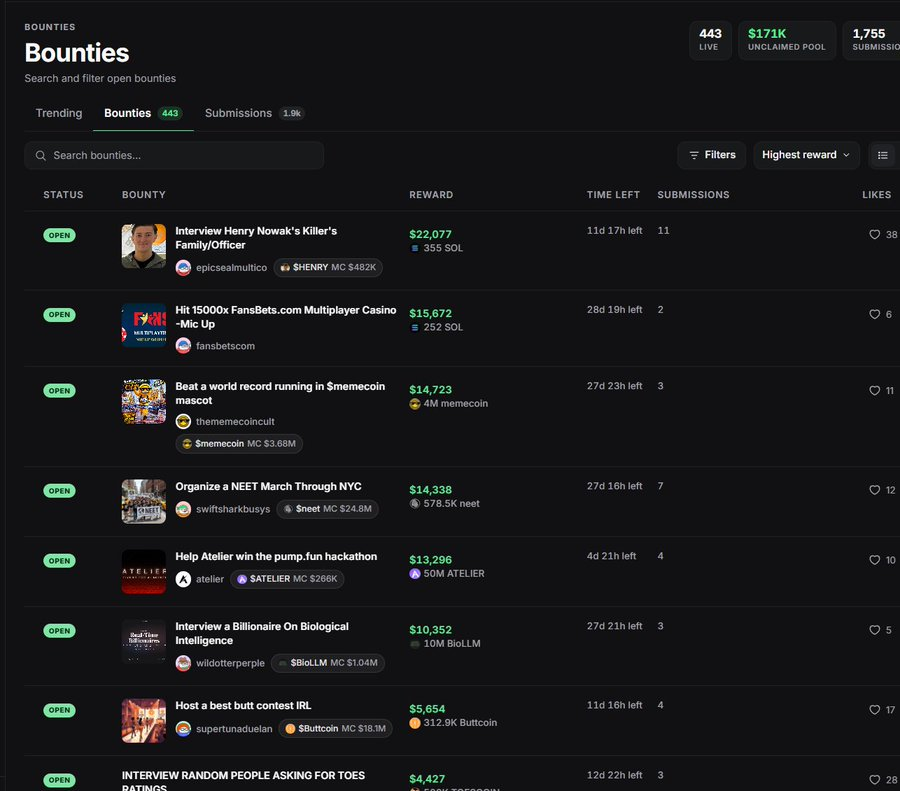Click fansbetscom user avatar
This screenshot has width=900, height=791.
183,346
